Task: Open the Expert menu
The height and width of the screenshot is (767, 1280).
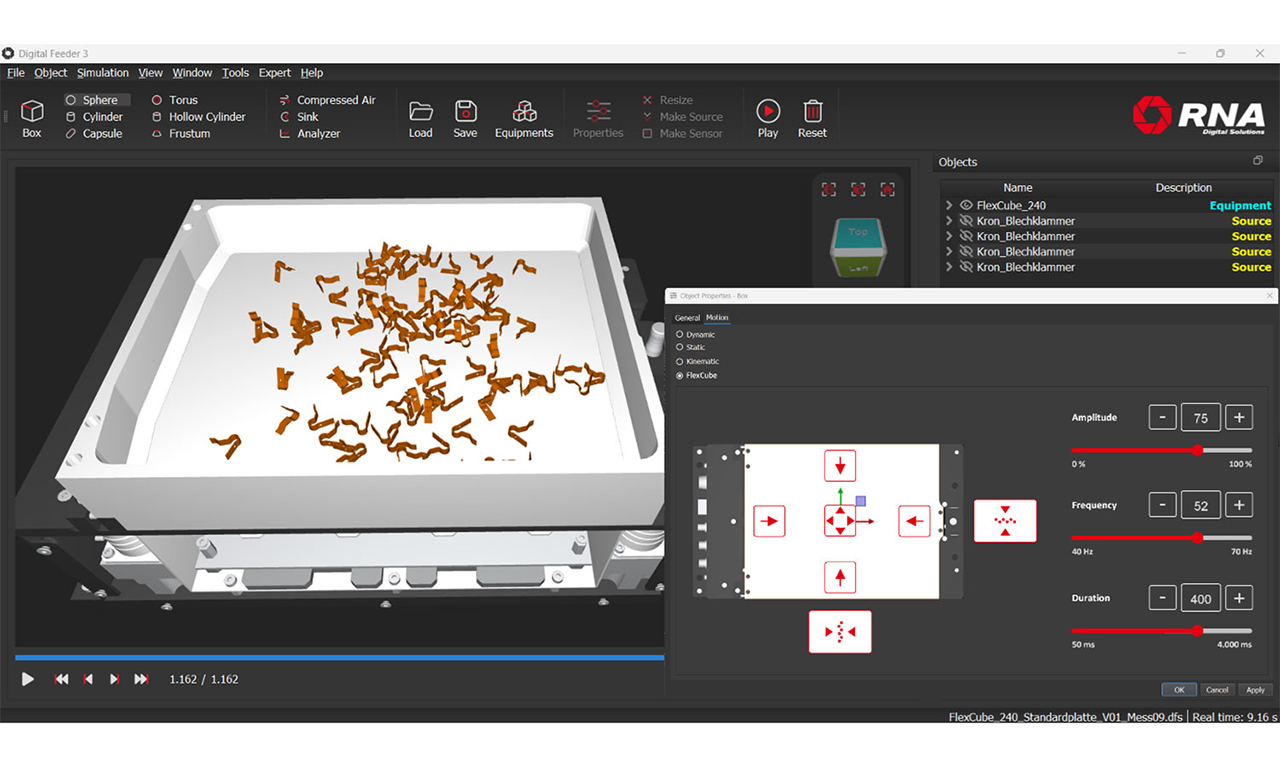Action: 275,73
